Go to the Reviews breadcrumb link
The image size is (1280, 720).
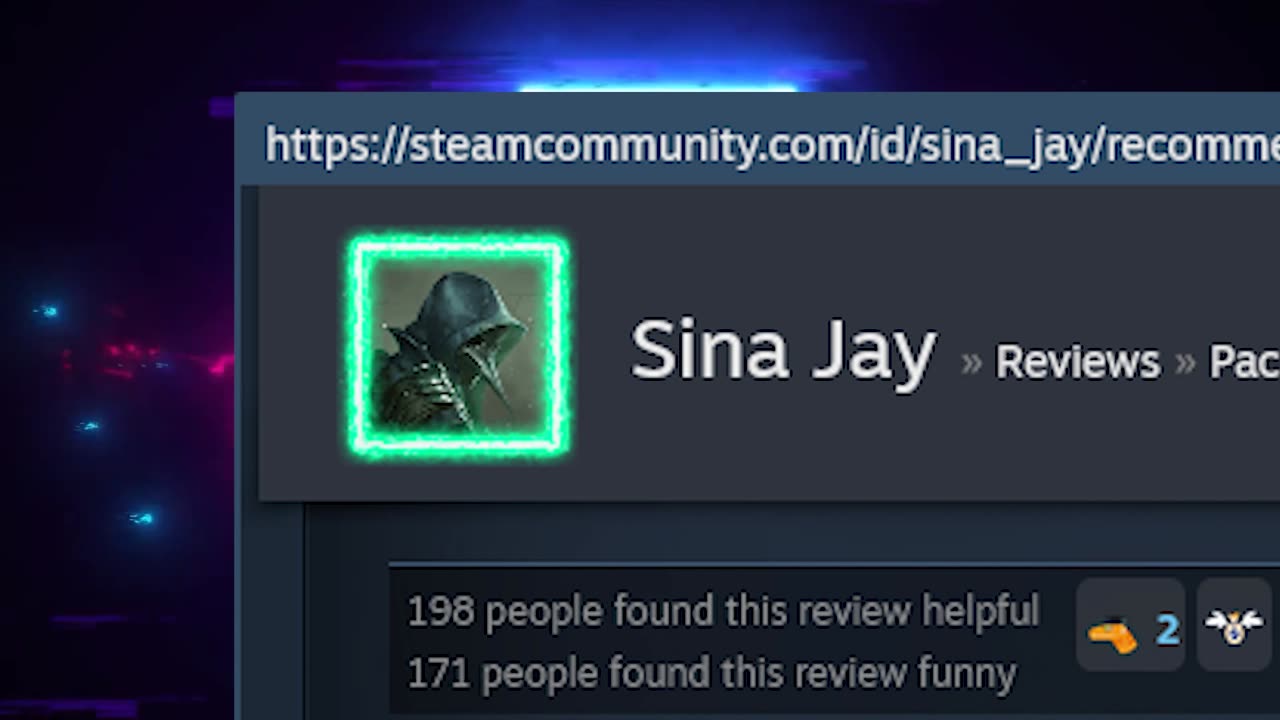(1078, 362)
